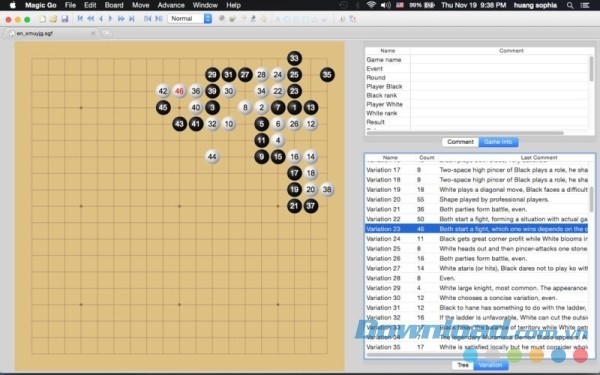Viewport: 600px width, 375px height.
Task: Jump to first move with toolbar arrow
Action: pyautogui.click(x=80, y=19)
